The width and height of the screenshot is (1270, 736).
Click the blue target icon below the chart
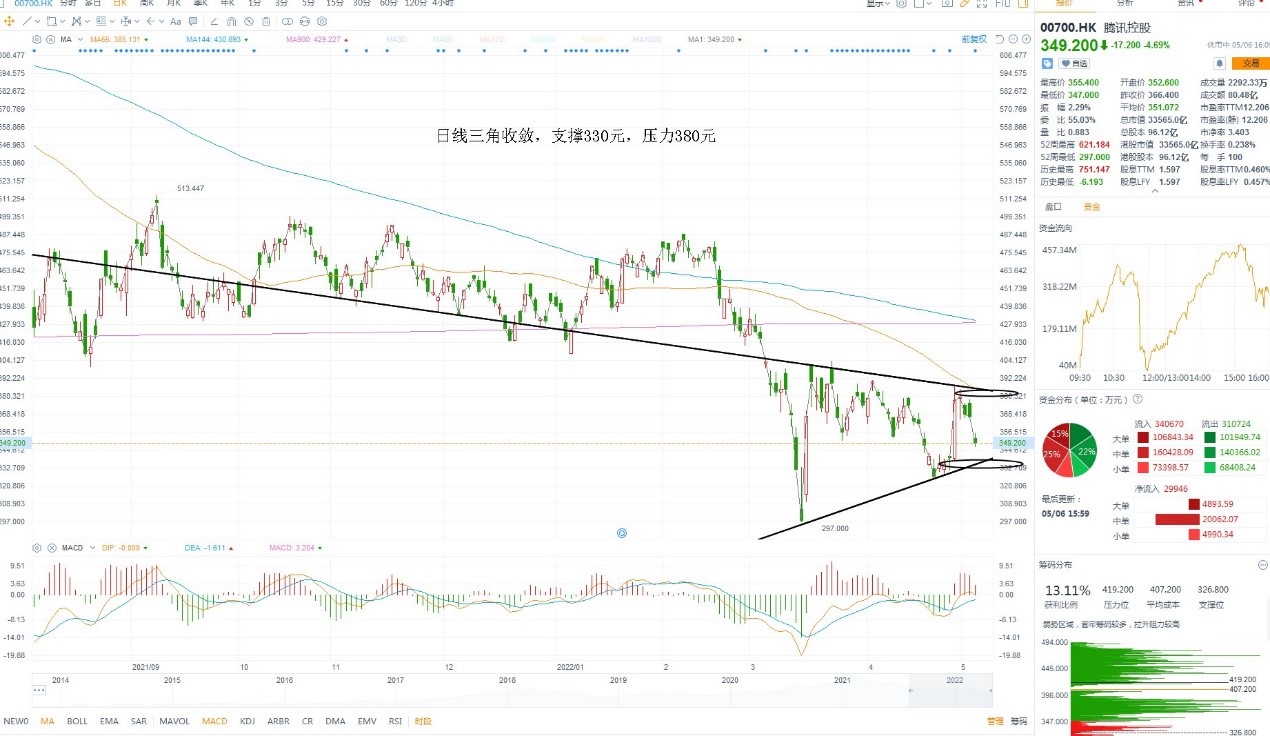pos(622,533)
